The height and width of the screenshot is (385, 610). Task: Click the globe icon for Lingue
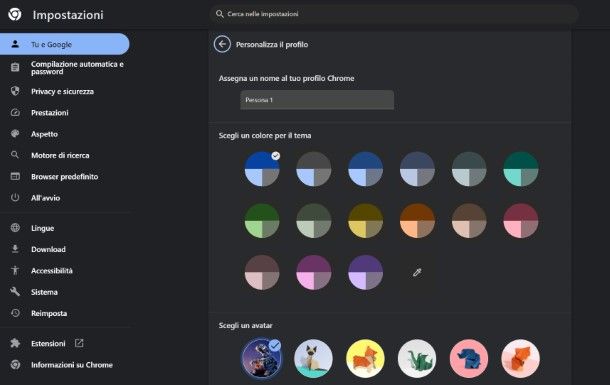click(x=15, y=228)
